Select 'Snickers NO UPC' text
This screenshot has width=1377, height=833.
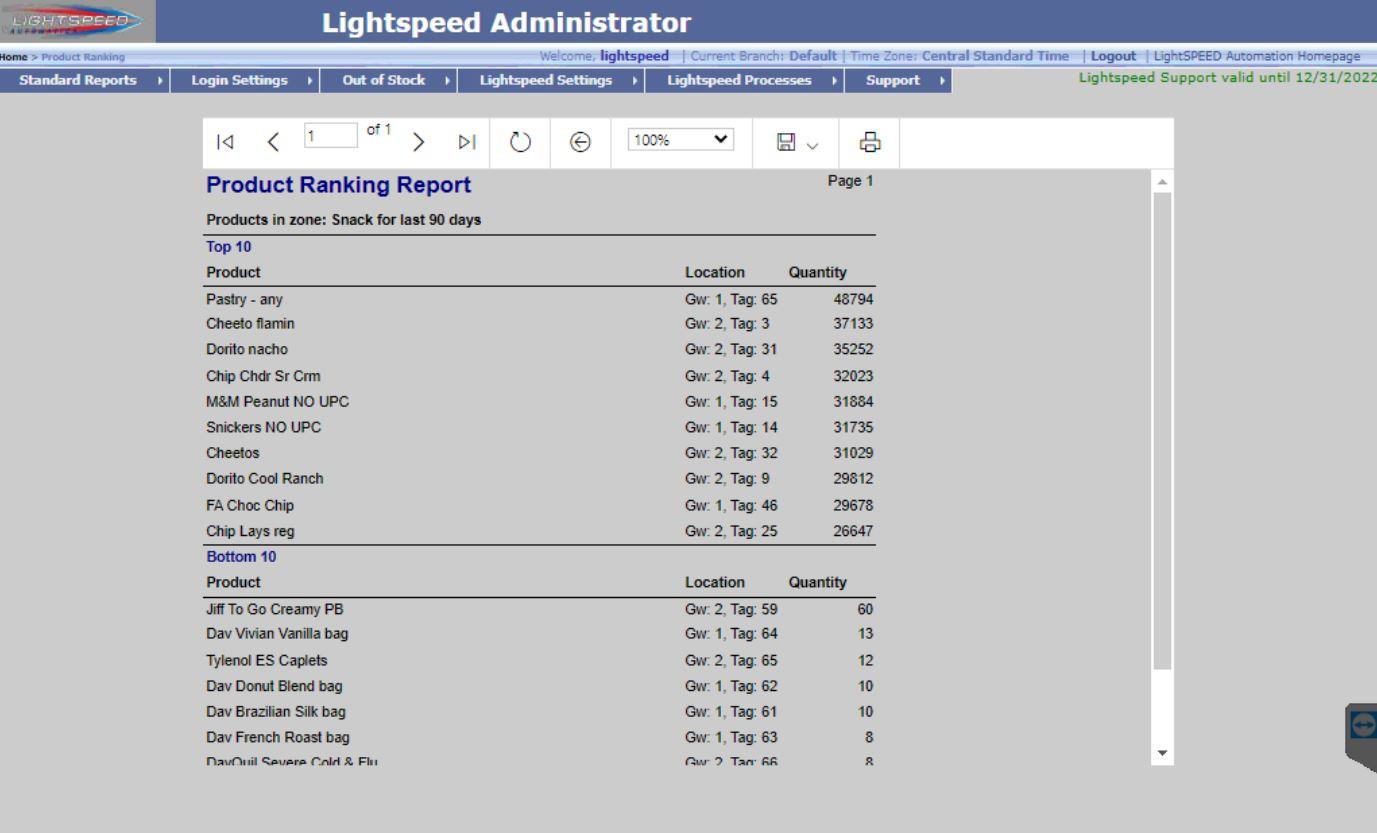coord(263,428)
